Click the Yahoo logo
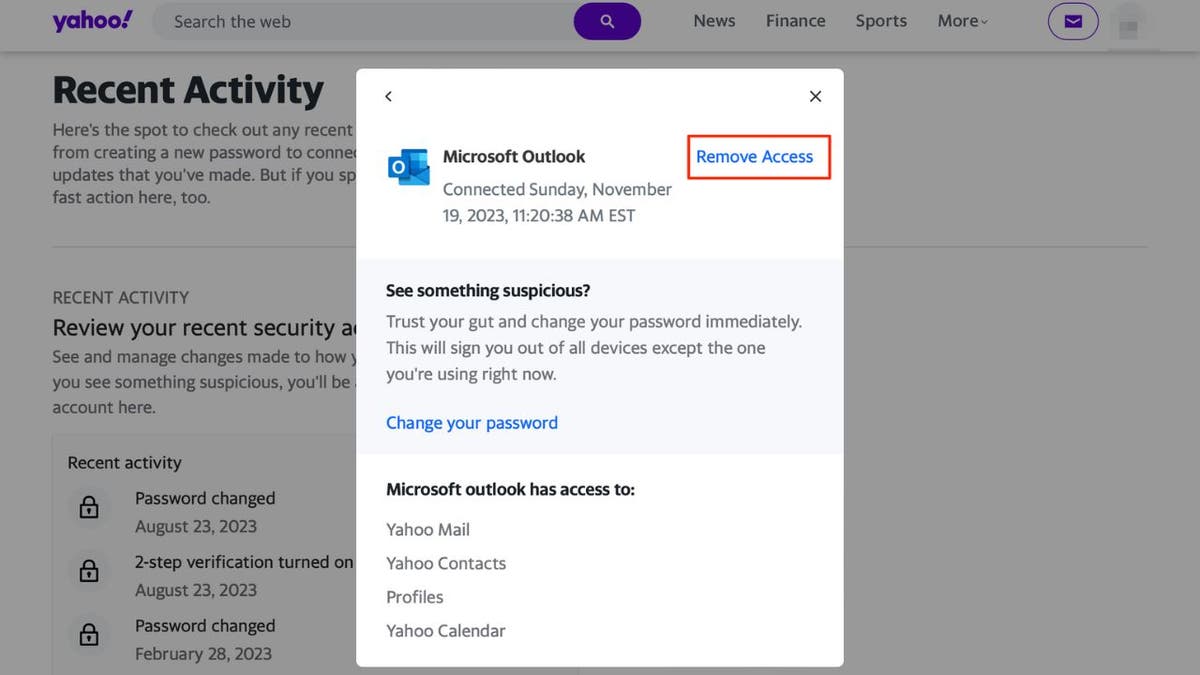This screenshot has width=1200, height=675. (x=92, y=21)
